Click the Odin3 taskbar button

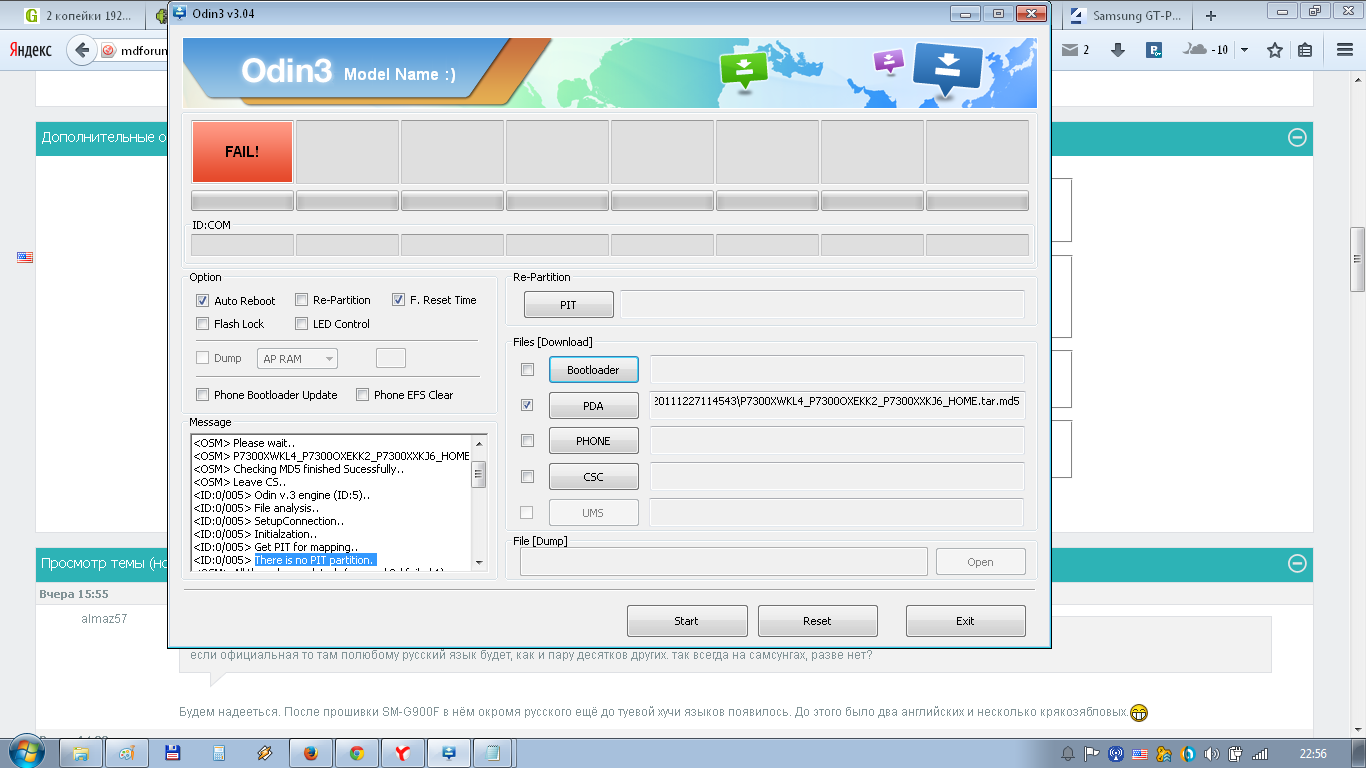click(448, 753)
